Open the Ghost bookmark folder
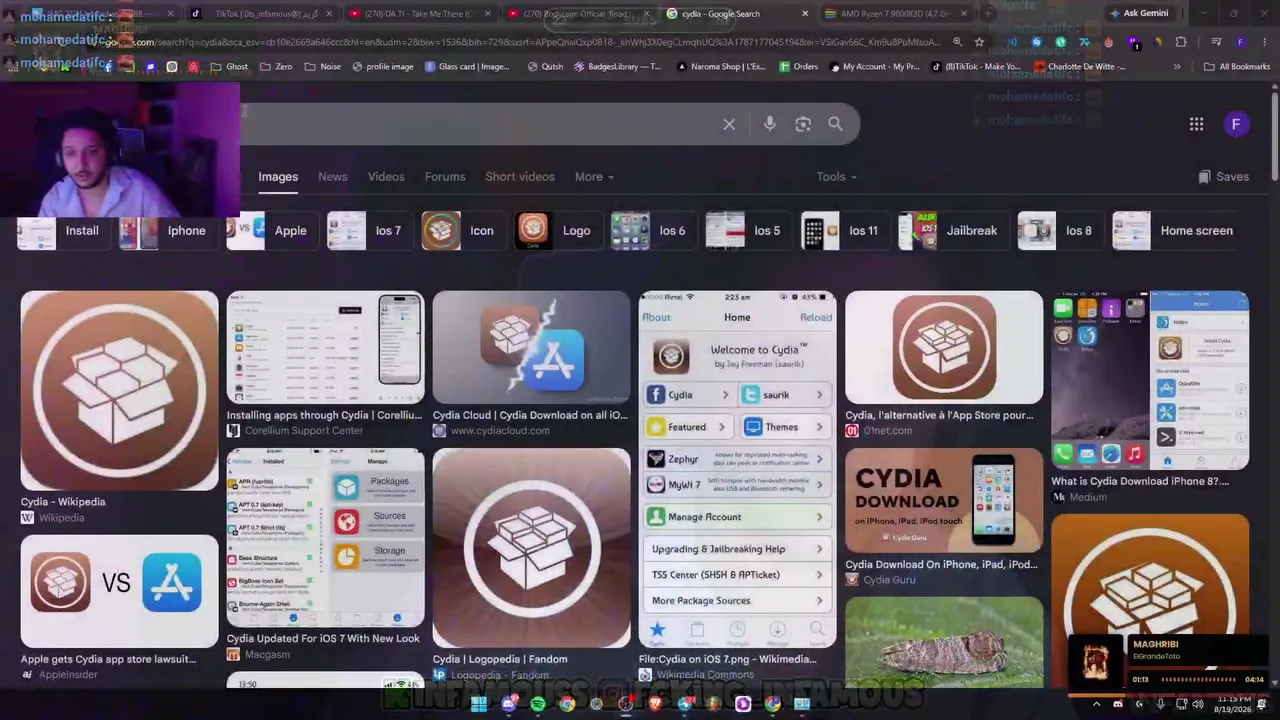This screenshot has height=720, width=1280. (229, 67)
